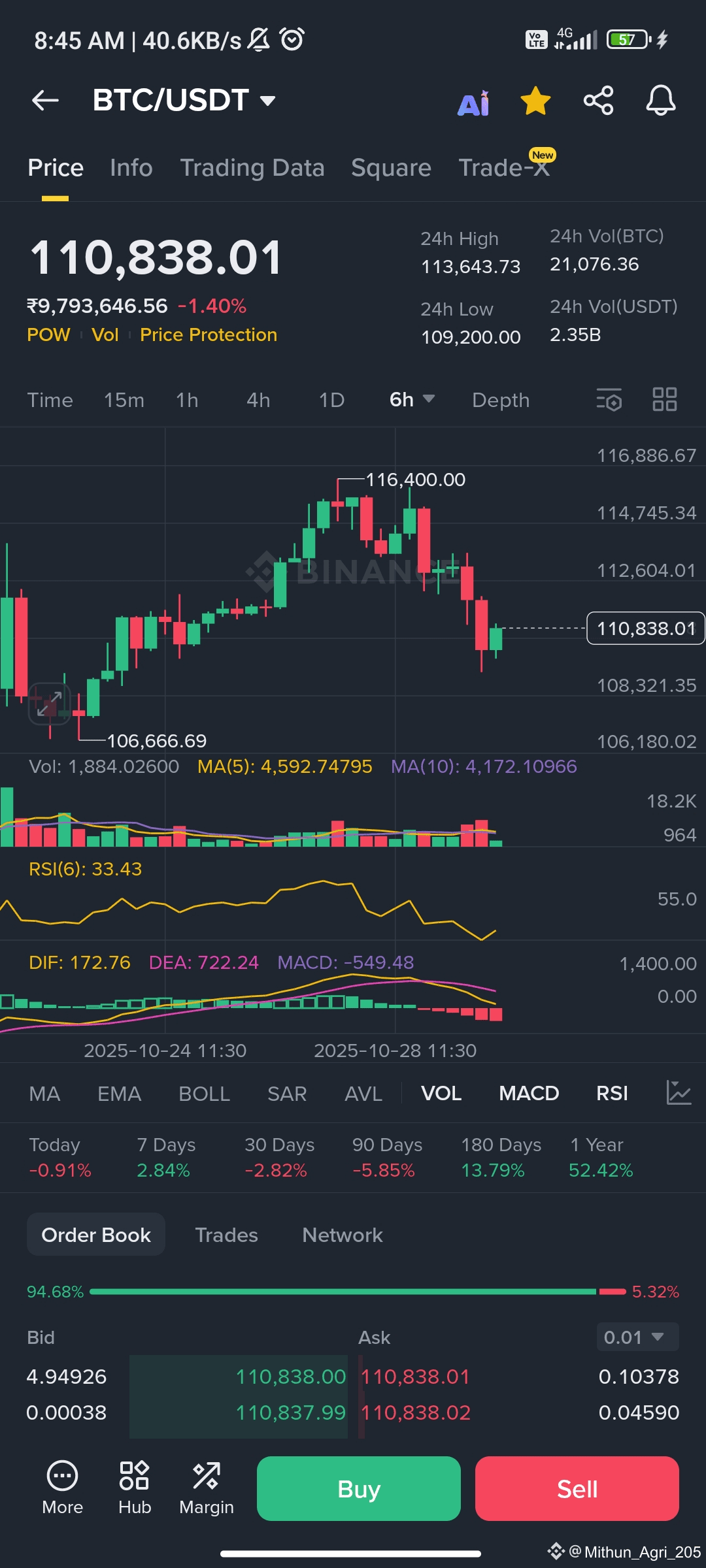Tap the Vol tag

pyautogui.click(x=105, y=335)
